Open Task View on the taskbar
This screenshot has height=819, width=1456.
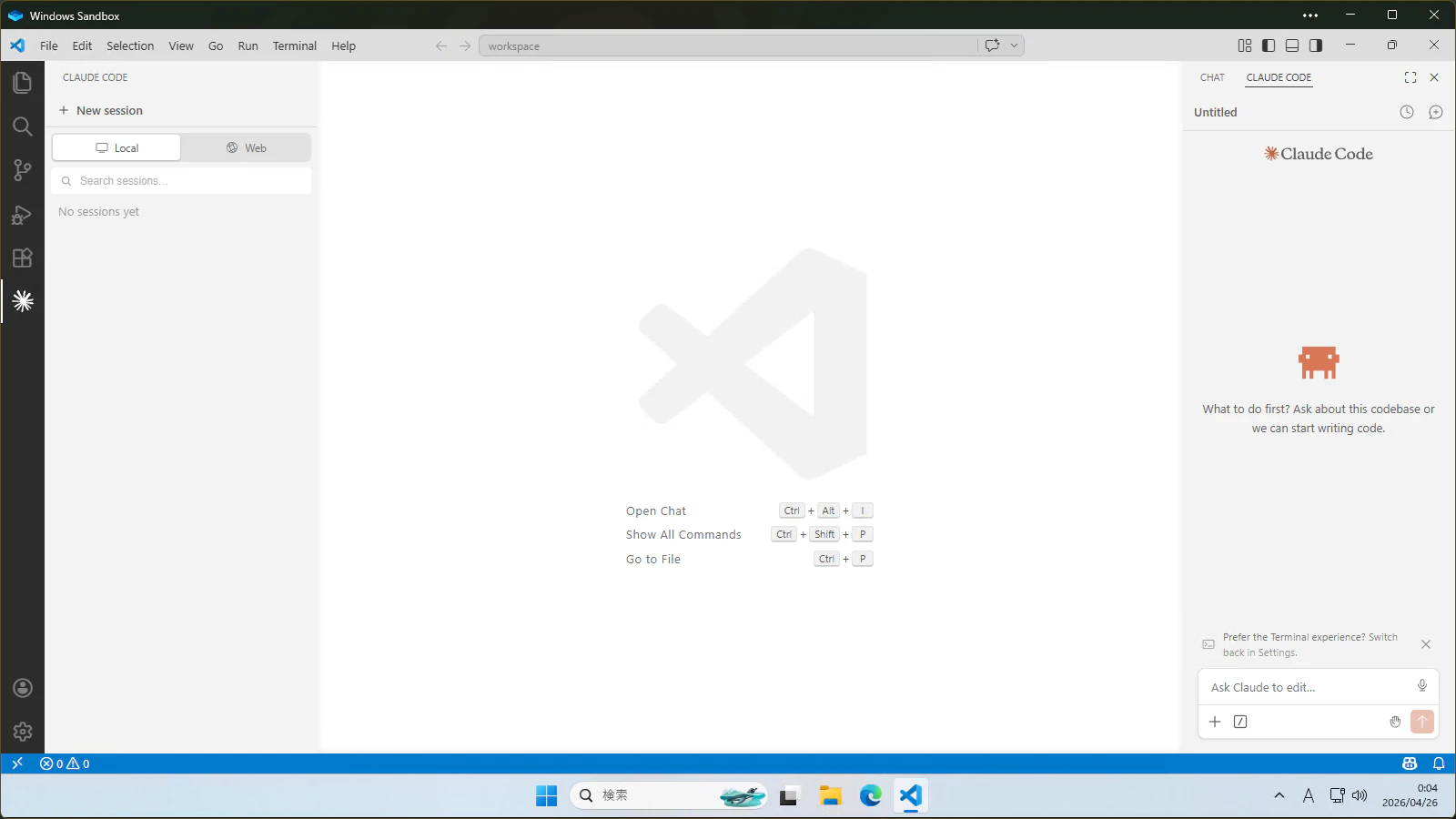click(x=789, y=795)
